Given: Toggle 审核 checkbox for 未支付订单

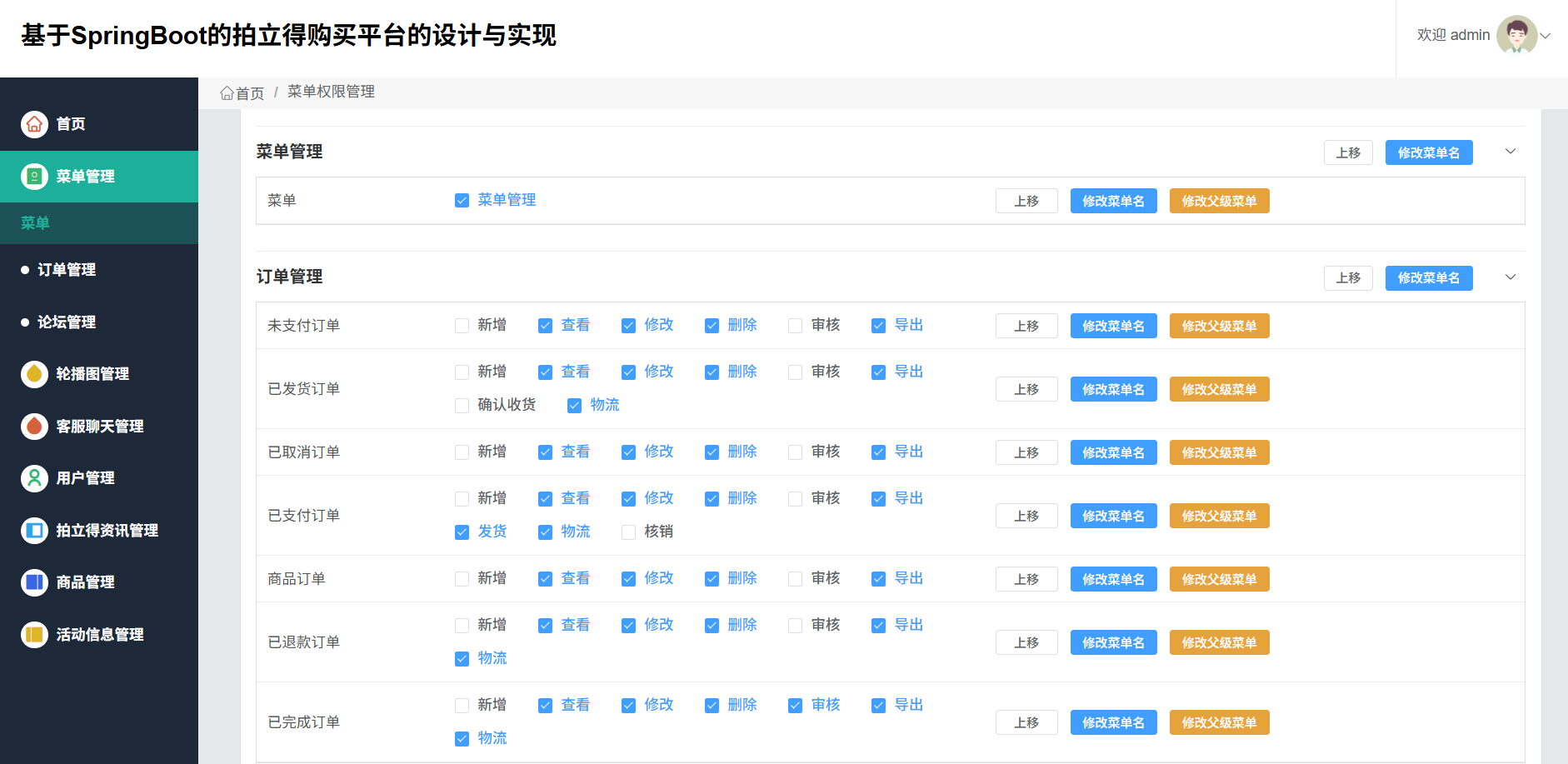Looking at the screenshot, I should tap(795, 326).
